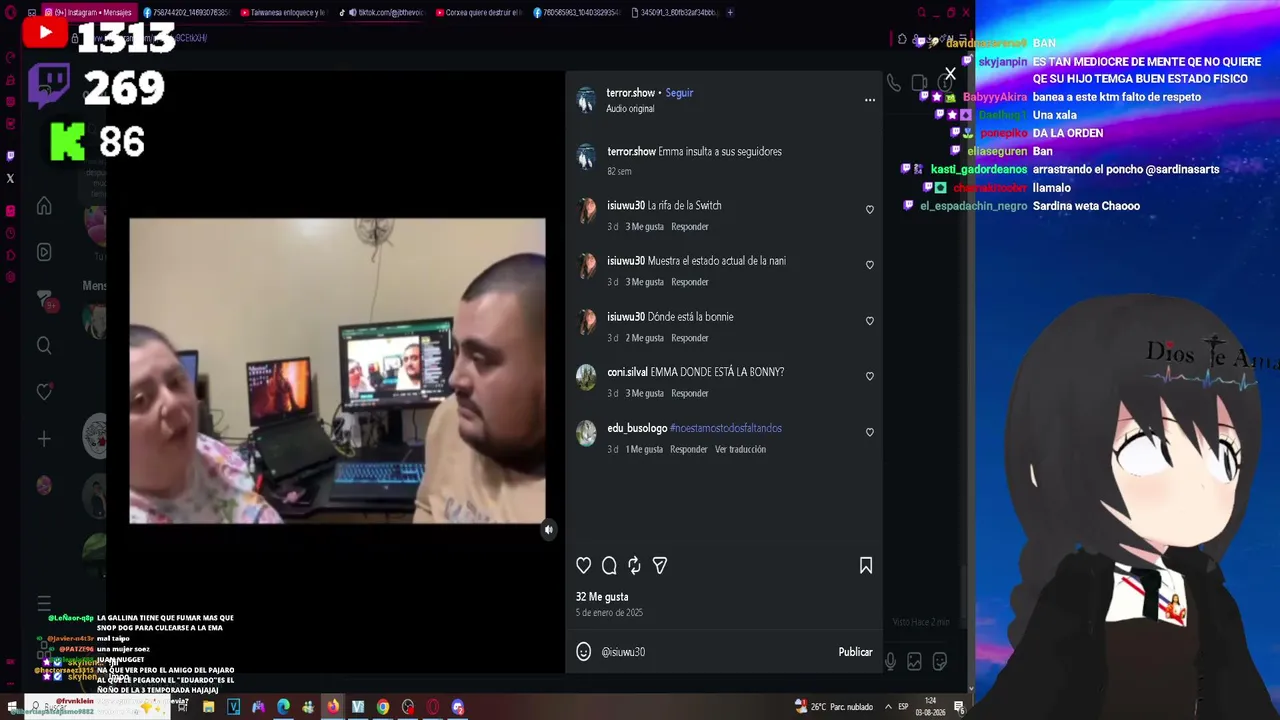Screen dimensions: 1280x720
Task: Open Google Chrome from the taskbar
Action: point(383,707)
